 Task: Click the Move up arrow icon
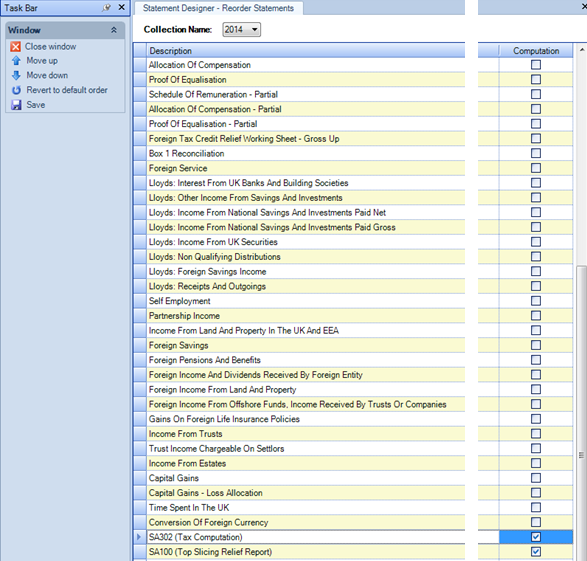pyautogui.click(x=16, y=61)
